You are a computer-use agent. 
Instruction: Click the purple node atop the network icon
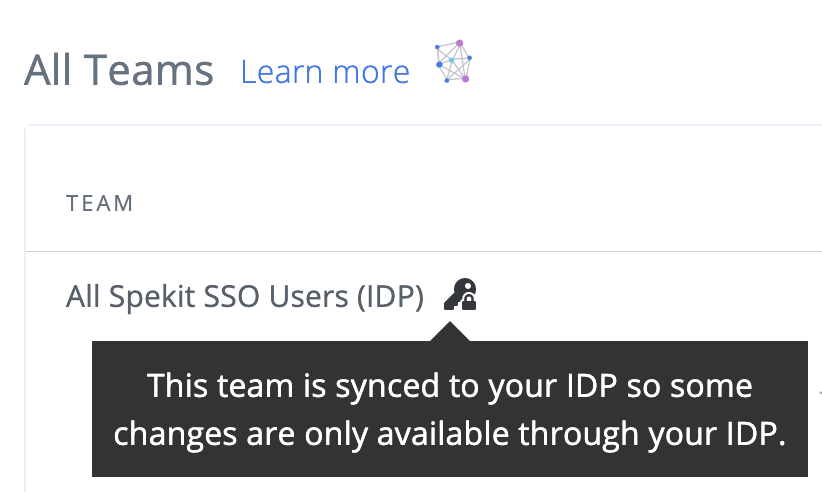[x=460, y=43]
